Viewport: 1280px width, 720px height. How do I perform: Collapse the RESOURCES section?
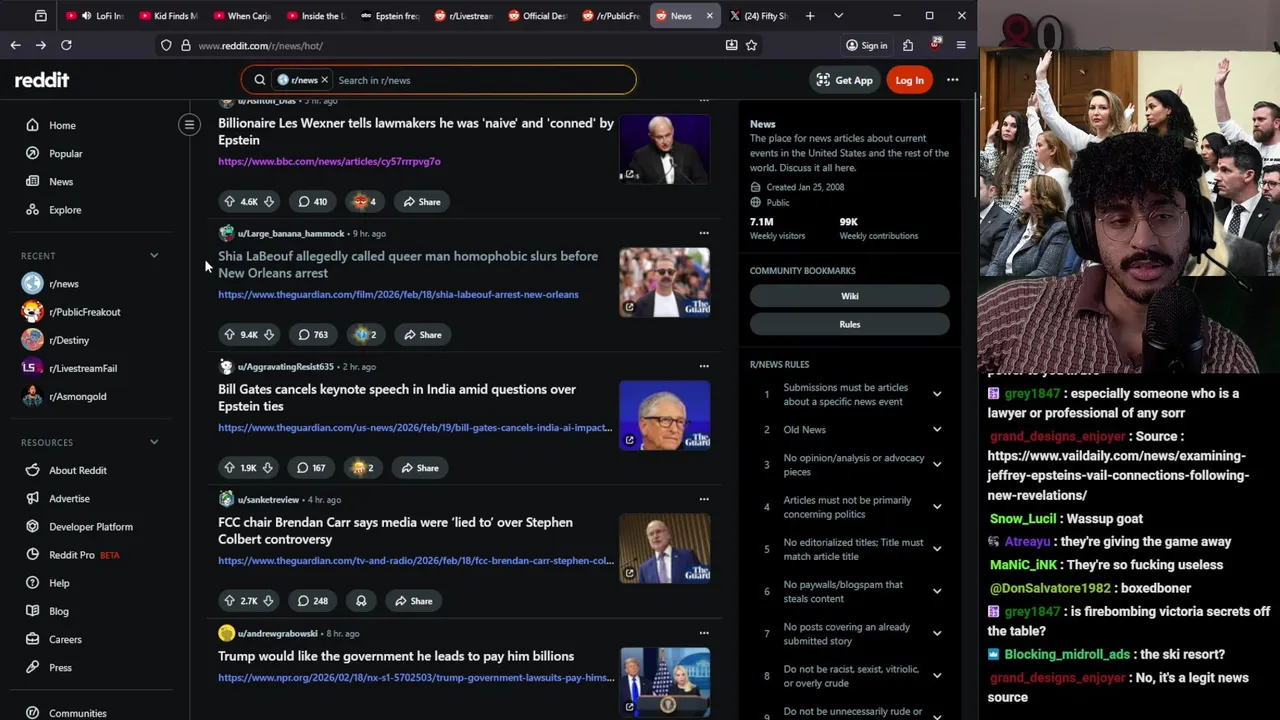click(x=154, y=442)
